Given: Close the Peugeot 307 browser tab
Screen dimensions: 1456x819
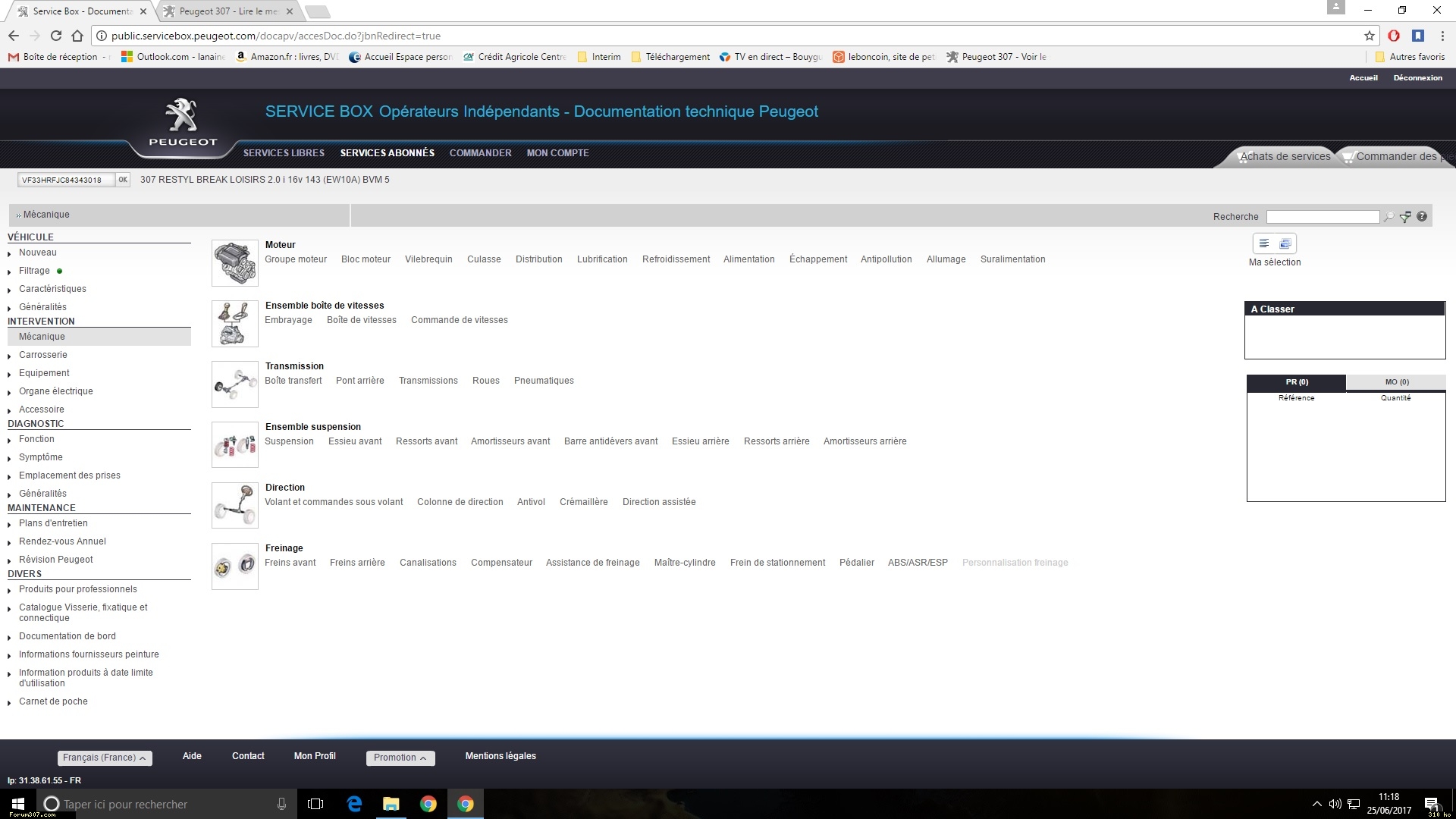Looking at the screenshot, I should pos(289,11).
